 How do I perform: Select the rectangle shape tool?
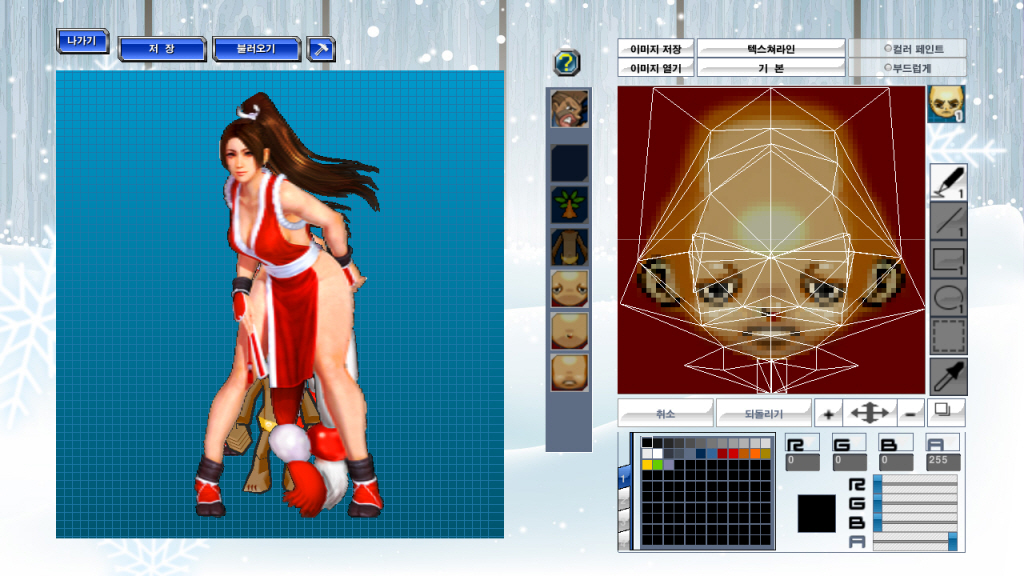point(948,259)
